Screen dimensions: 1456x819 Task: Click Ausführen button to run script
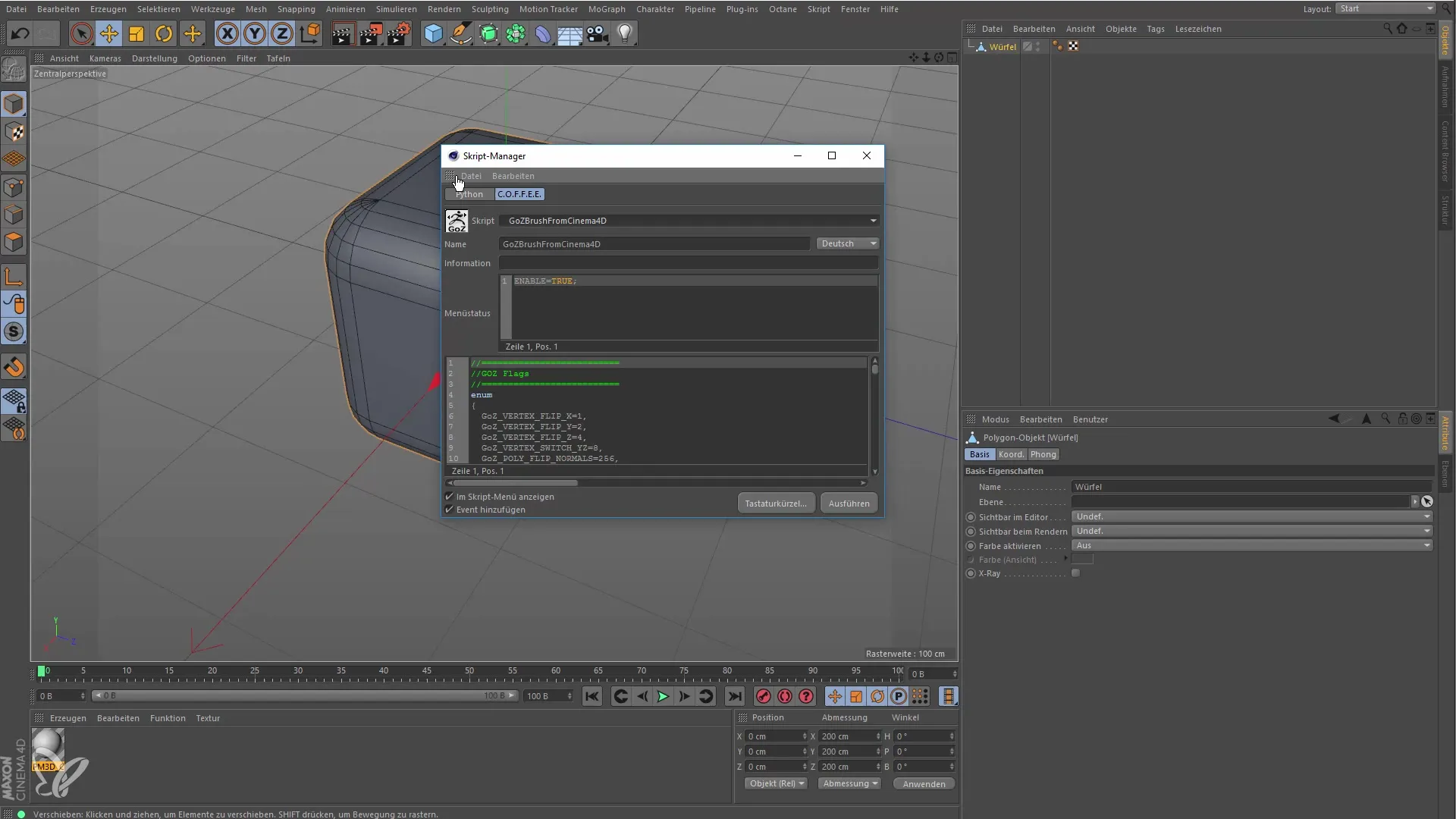point(849,503)
